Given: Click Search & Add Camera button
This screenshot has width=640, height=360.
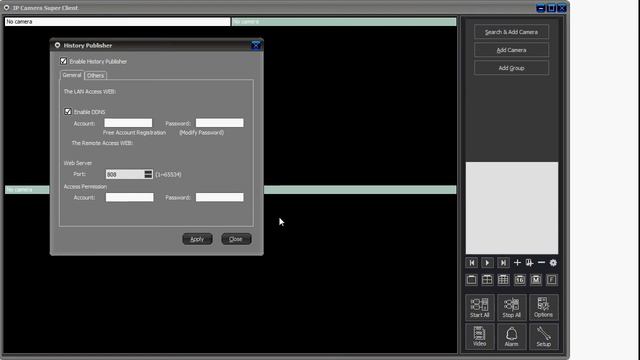Looking at the screenshot, I should (x=511, y=32).
